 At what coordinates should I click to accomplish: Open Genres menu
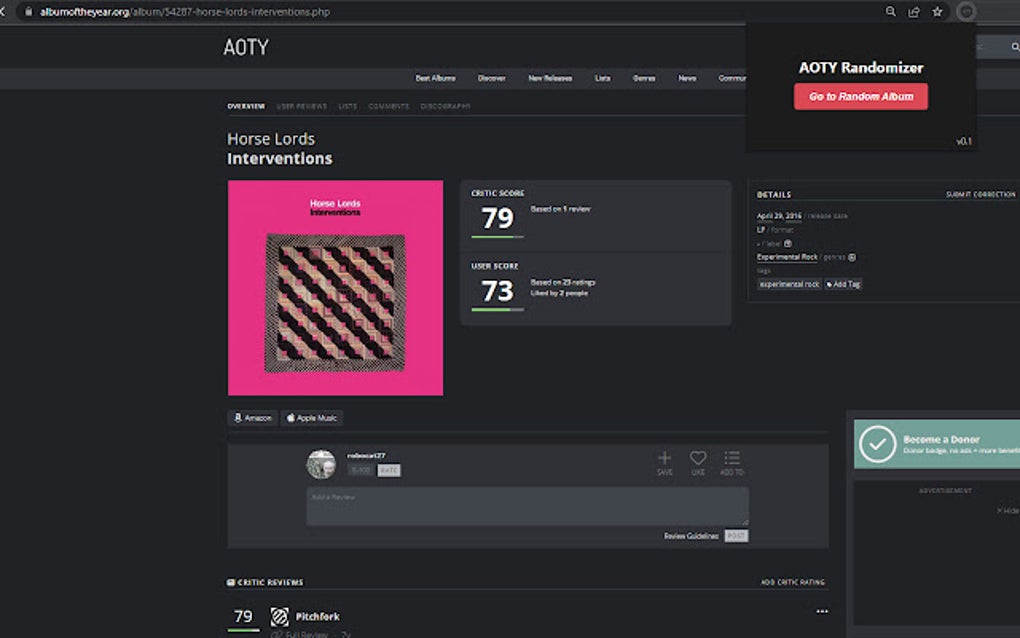point(644,78)
